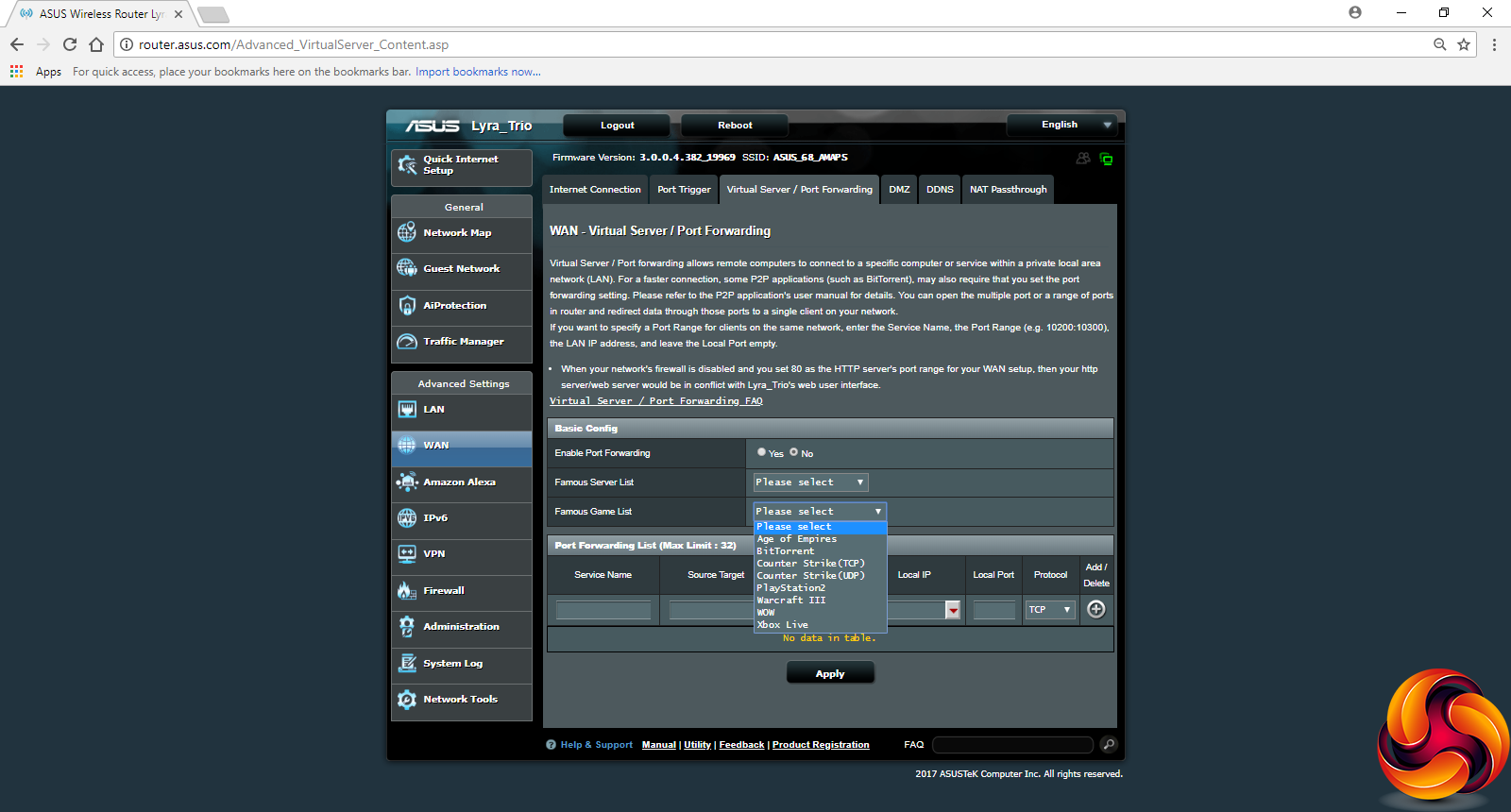Open Amazon Alexa sidebar icon
Image resolution: width=1511 pixels, height=812 pixels.
(x=407, y=482)
